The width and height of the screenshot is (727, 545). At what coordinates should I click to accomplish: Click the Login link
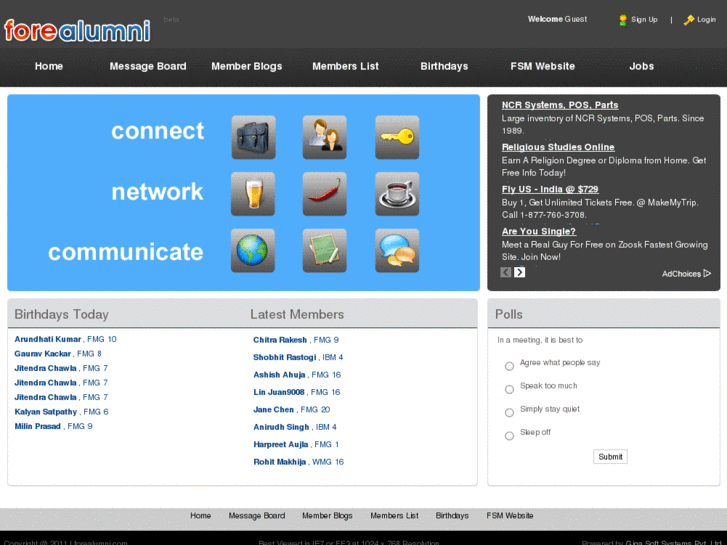(x=706, y=19)
